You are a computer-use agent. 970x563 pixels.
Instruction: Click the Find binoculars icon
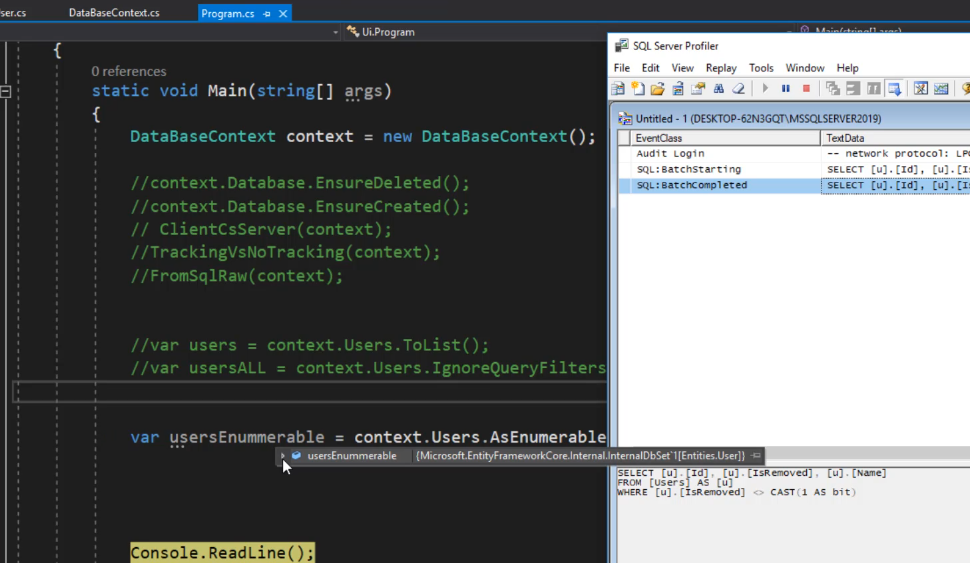pyautogui.click(x=719, y=88)
